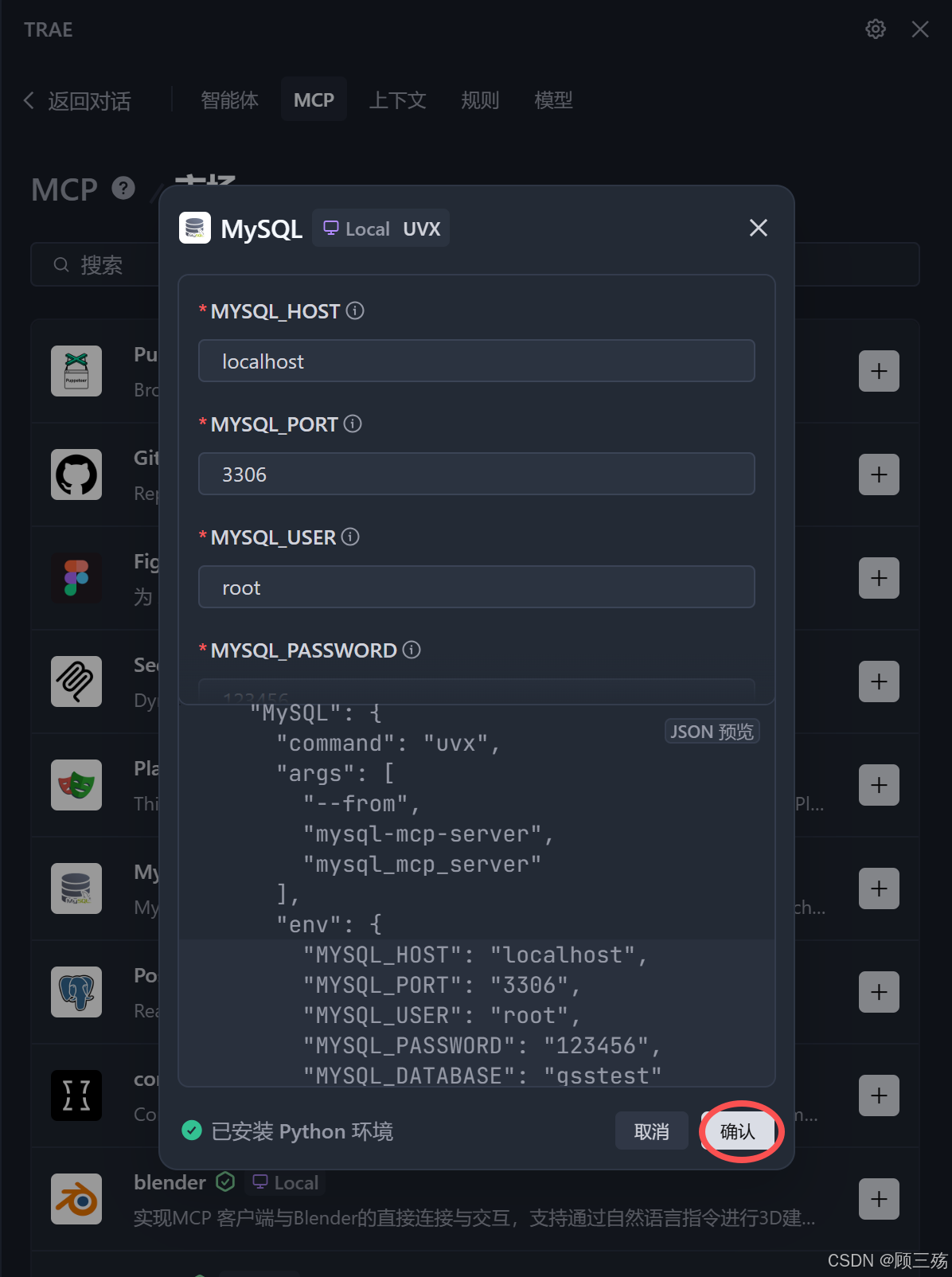The height and width of the screenshot is (1277, 952).
Task: Close the MySQL configuration dialog
Action: (759, 228)
